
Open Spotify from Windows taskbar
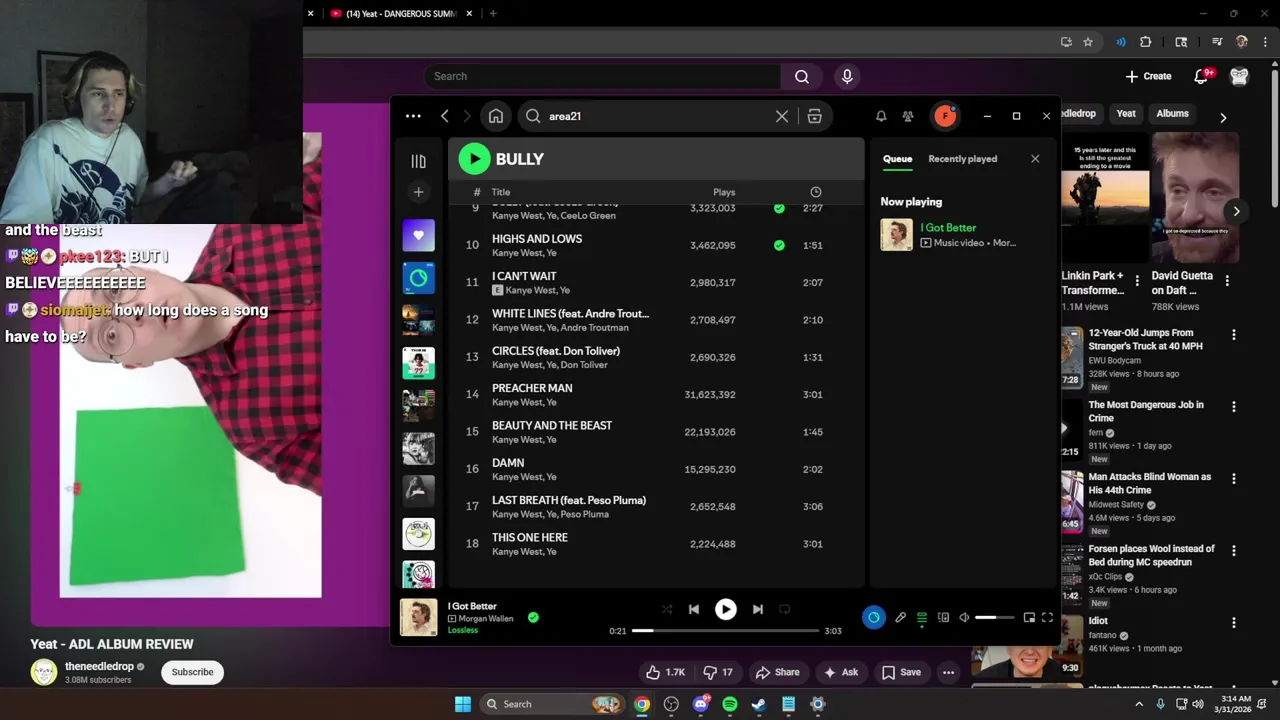click(730, 704)
